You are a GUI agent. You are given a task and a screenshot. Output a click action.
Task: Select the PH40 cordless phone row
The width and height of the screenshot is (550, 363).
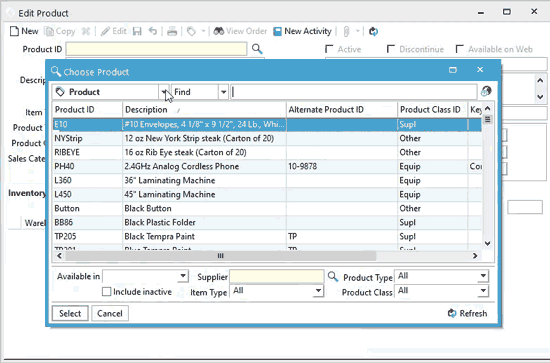[267, 166]
